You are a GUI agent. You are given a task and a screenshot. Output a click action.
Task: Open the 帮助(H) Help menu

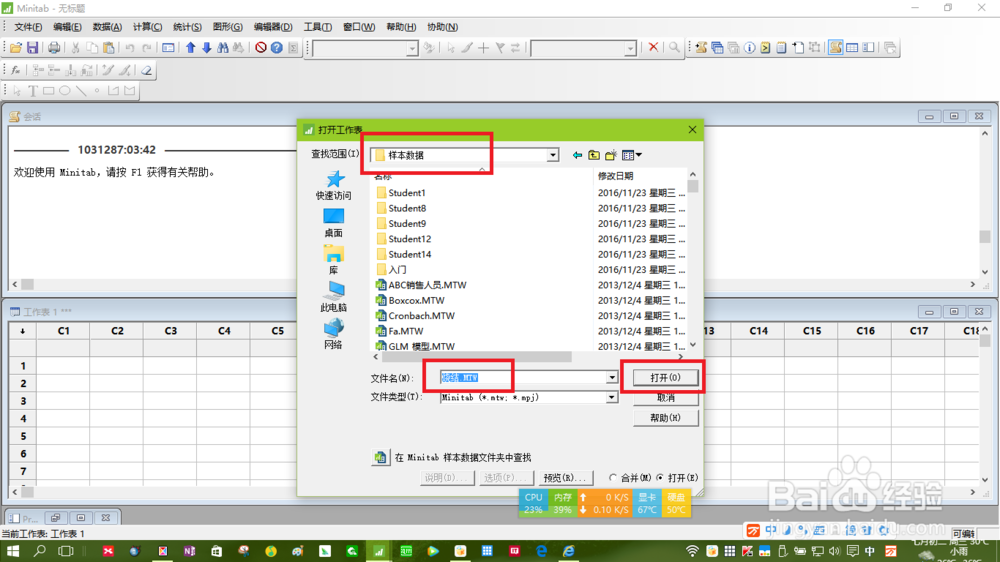pos(401,27)
